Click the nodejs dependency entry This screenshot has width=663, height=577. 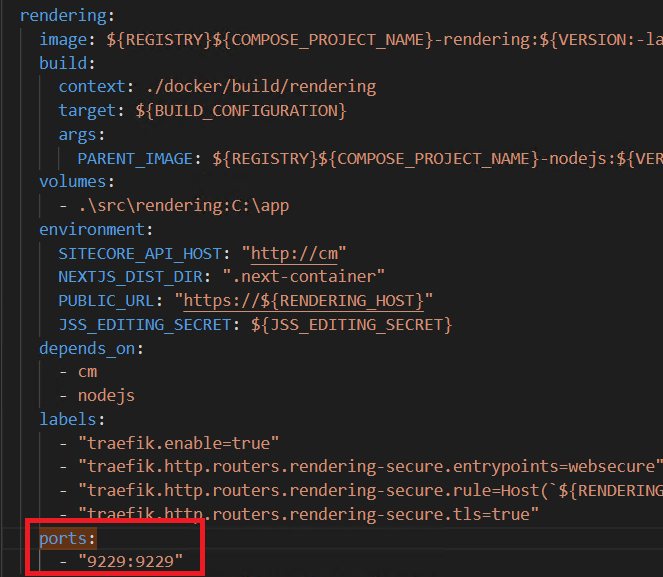tap(106, 396)
